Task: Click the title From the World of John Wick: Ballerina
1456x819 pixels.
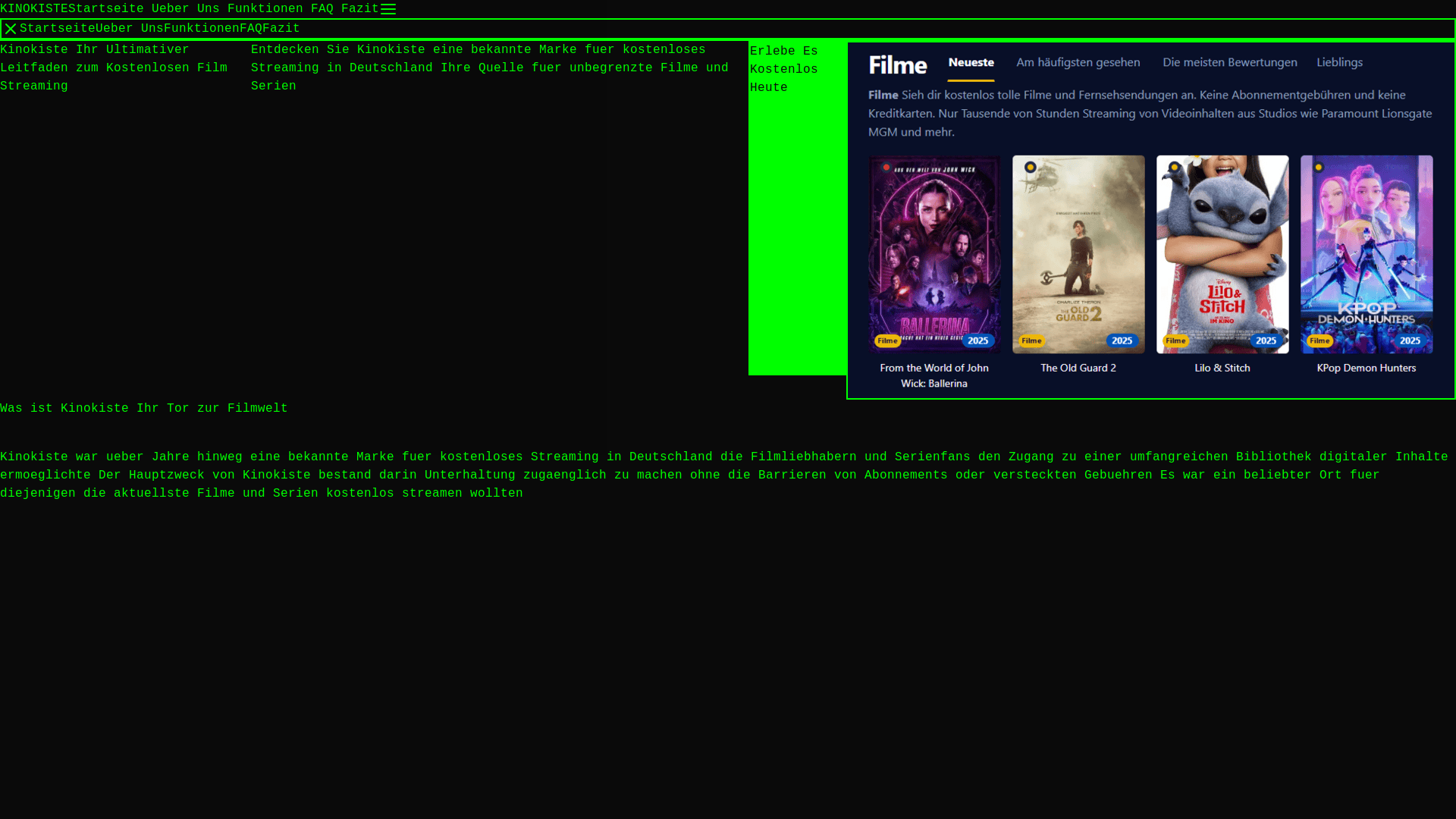Action: [x=934, y=376]
